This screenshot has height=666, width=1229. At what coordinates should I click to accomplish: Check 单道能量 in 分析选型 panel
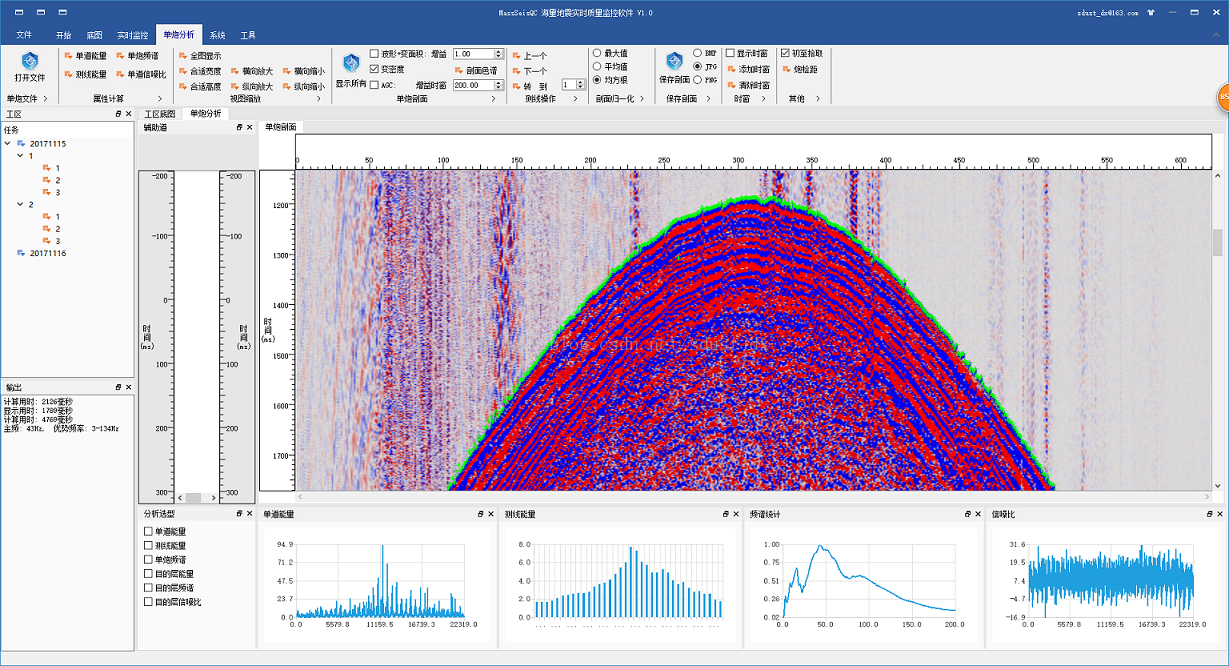click(148, 531)
